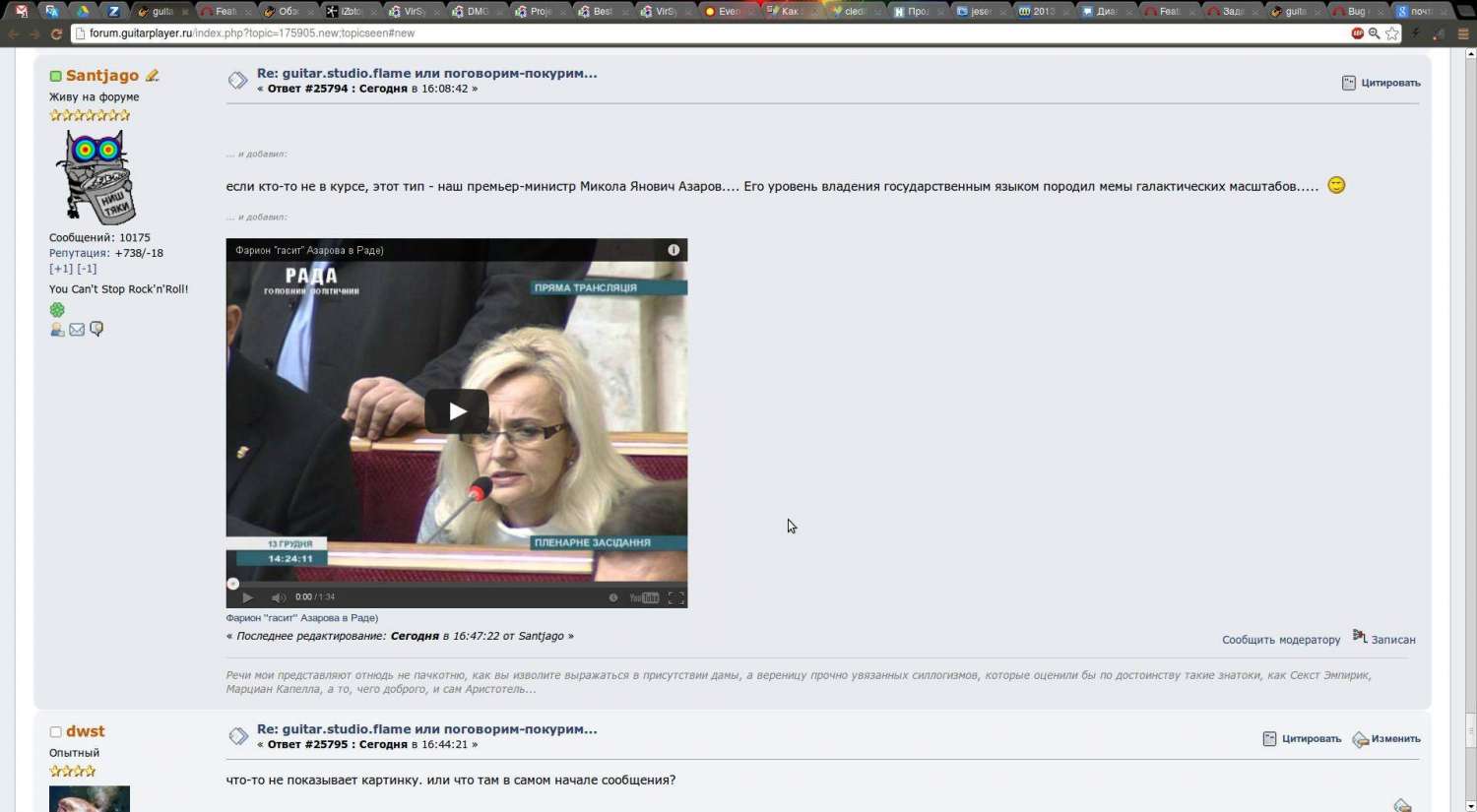
Task: Go back to the previous page
Action: 14,33
